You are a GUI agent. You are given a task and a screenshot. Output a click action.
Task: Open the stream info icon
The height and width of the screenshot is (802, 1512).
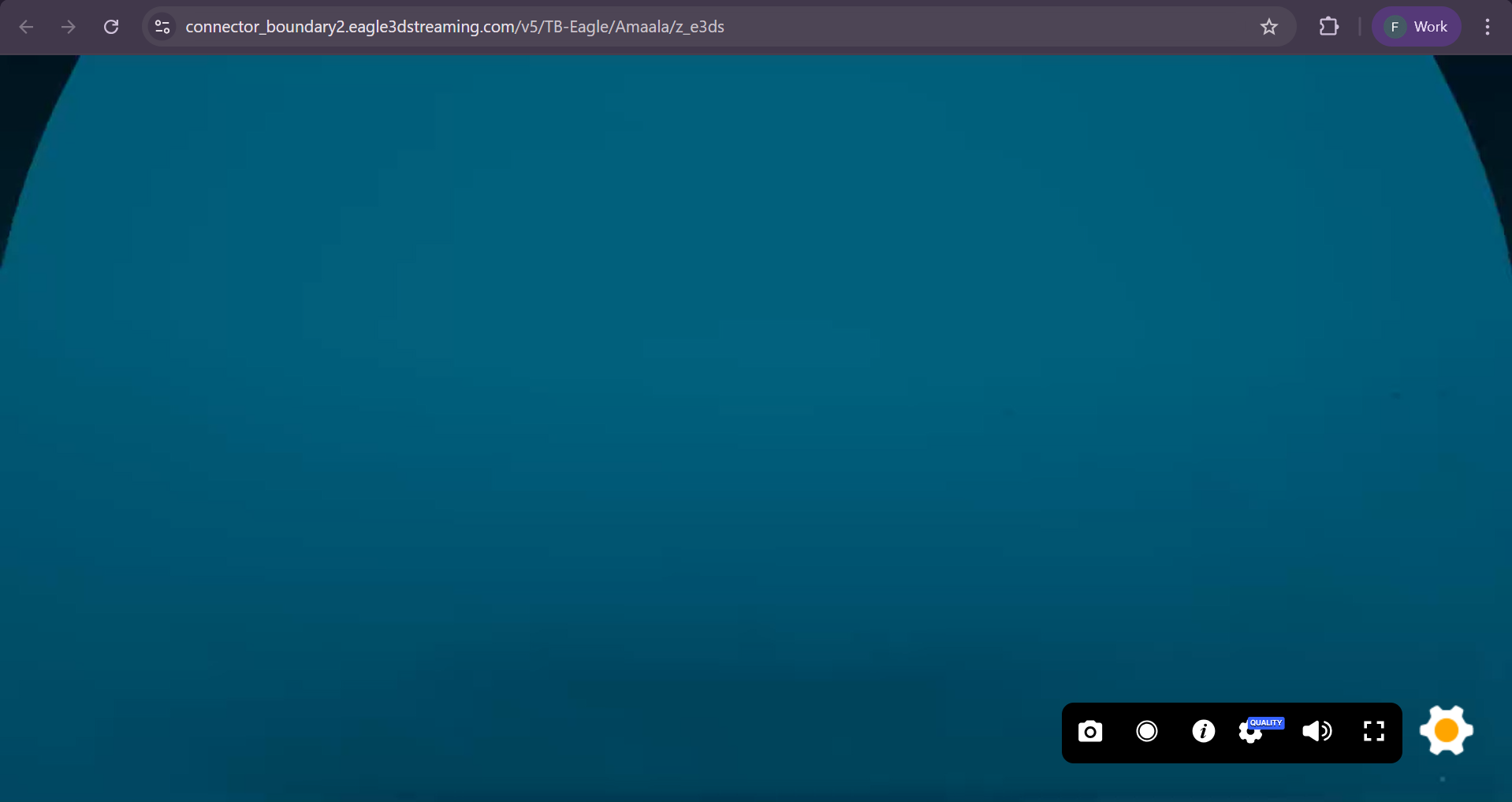coord(1203,732)
